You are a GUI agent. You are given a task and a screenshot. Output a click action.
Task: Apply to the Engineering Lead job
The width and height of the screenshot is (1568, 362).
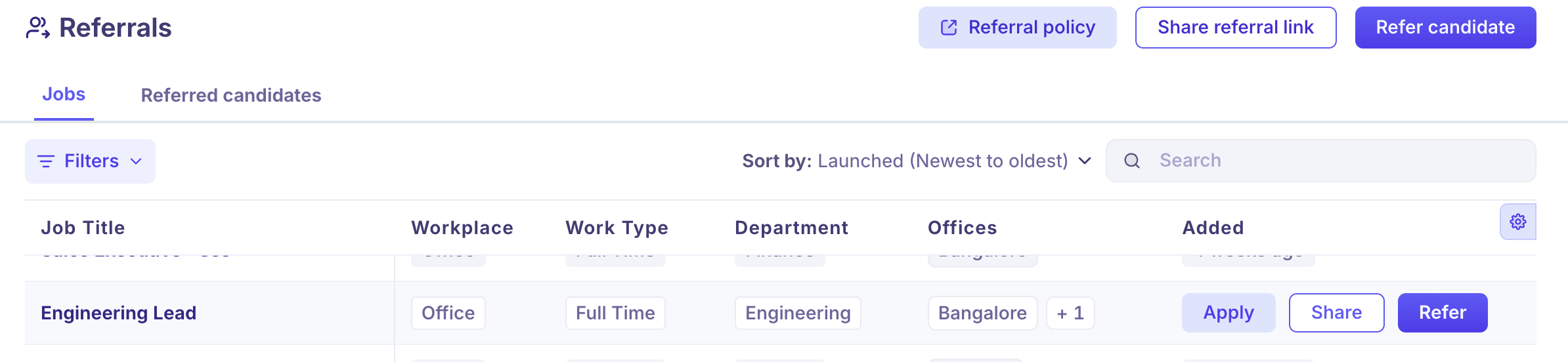point(1228,313)
